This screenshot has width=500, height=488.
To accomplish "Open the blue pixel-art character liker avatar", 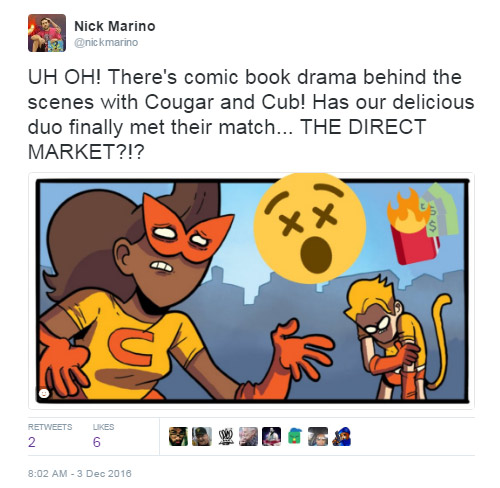I will click(x=341, y=436).
